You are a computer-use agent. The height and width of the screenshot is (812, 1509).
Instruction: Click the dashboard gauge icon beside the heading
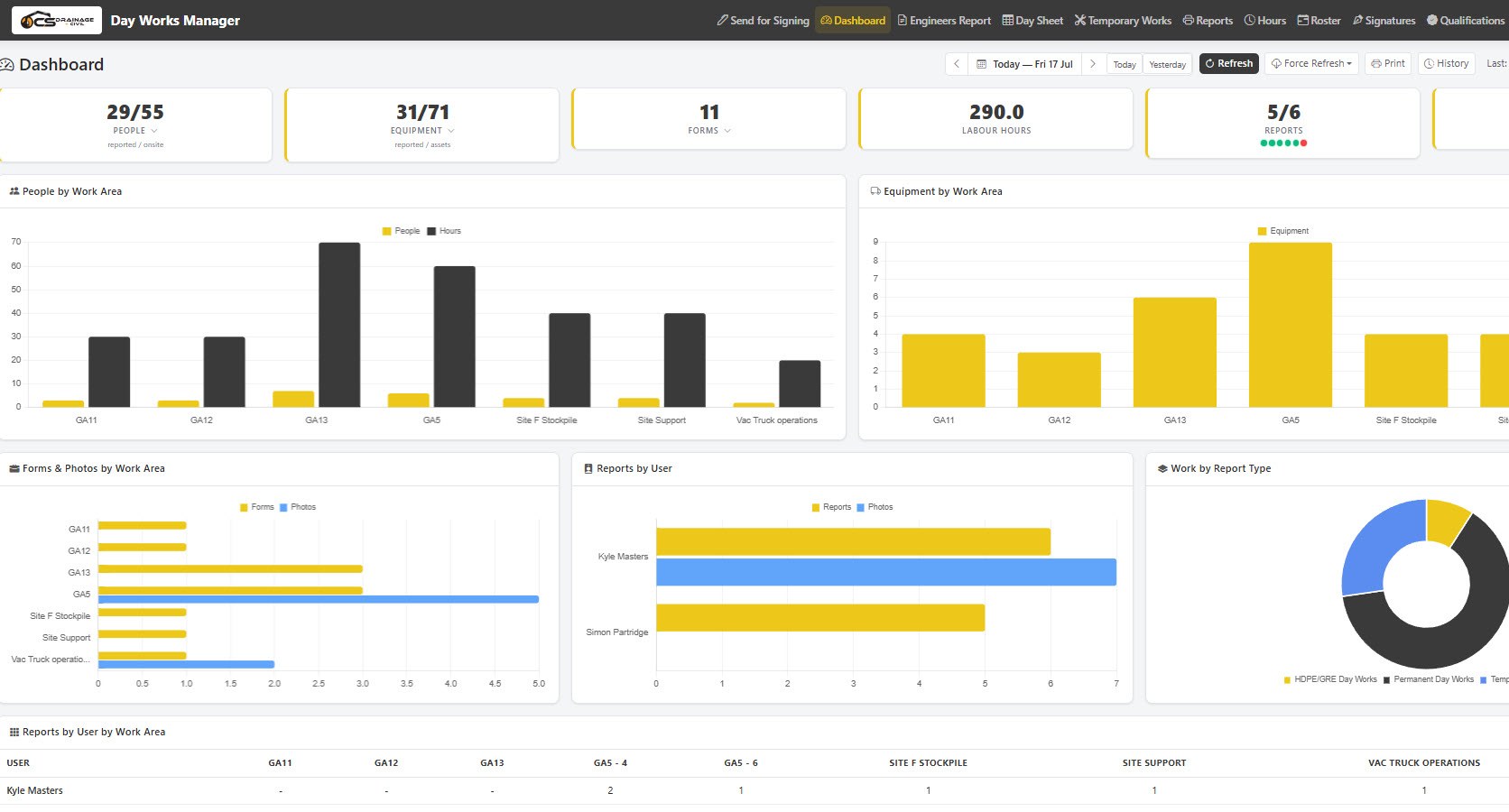[x=7, y=65]
